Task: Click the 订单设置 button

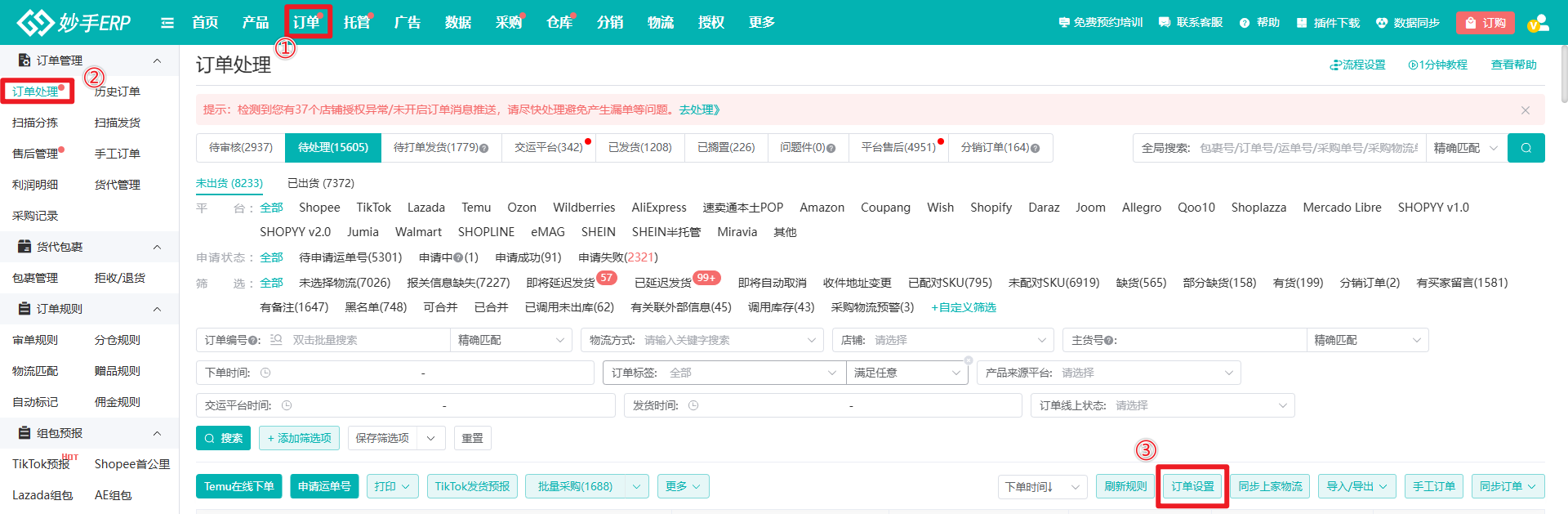Action: coord(1192,486)
